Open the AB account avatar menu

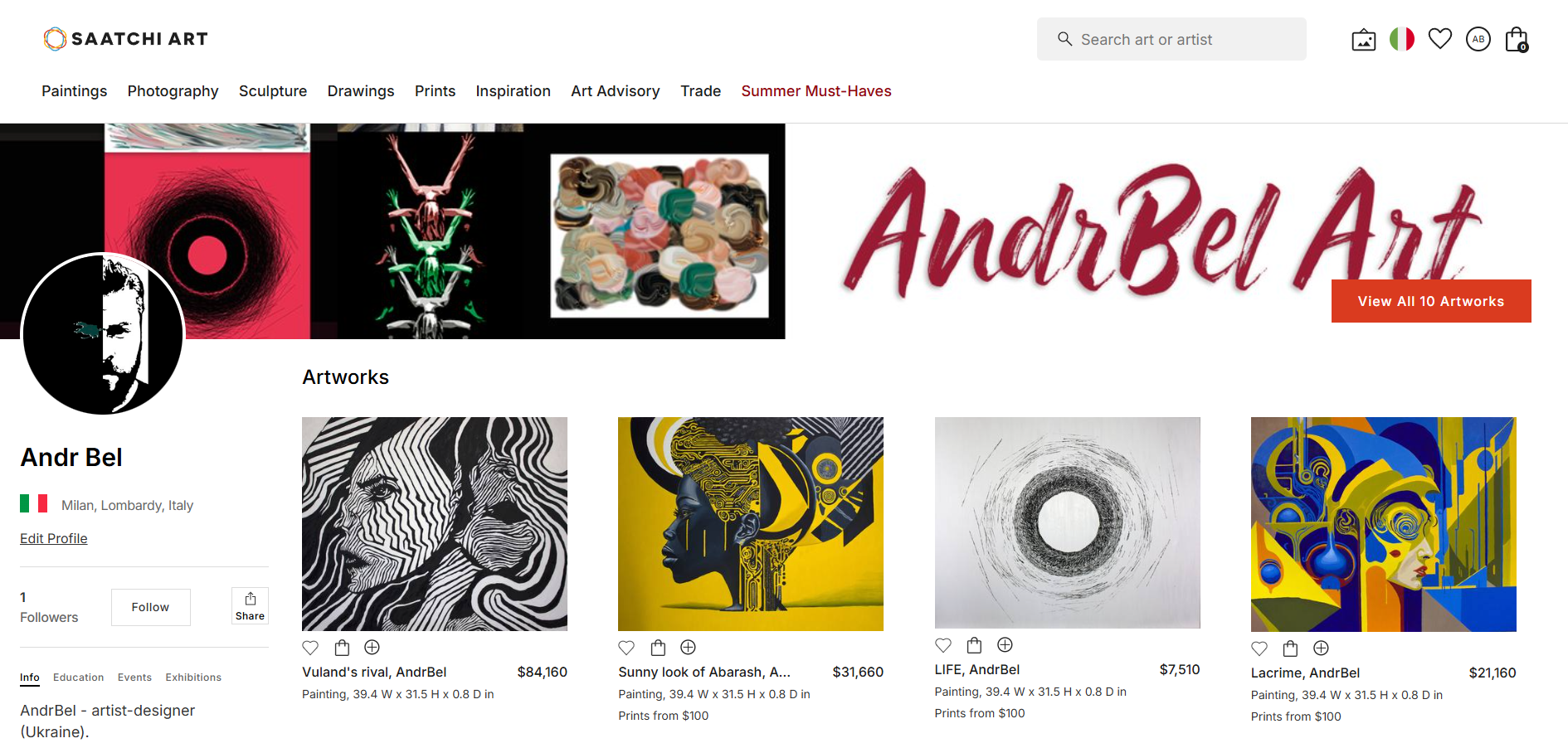click(x=1478, y=39)
